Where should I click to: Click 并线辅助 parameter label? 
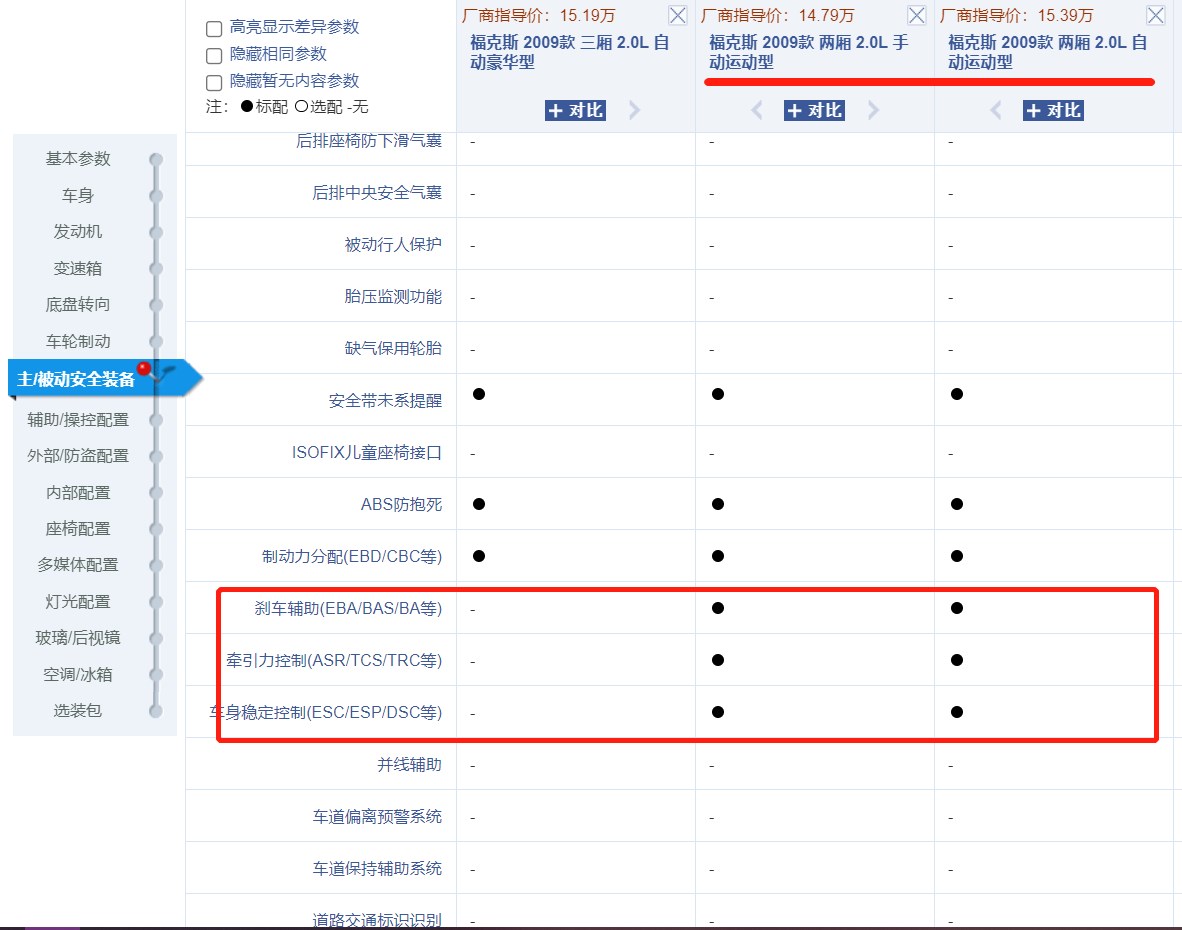point(409,765)
